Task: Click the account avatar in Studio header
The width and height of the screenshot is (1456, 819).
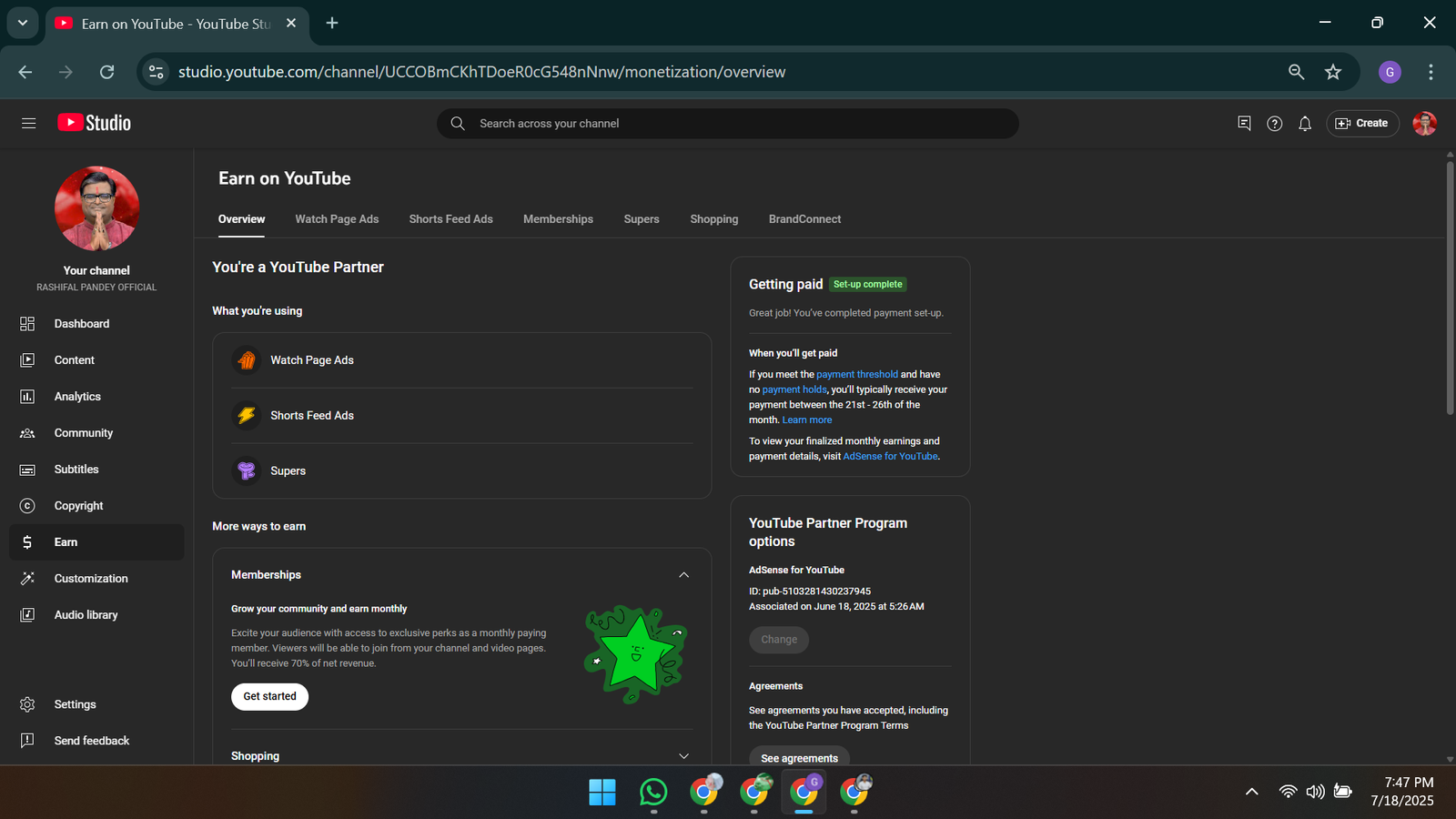Action: (1425, 123)
